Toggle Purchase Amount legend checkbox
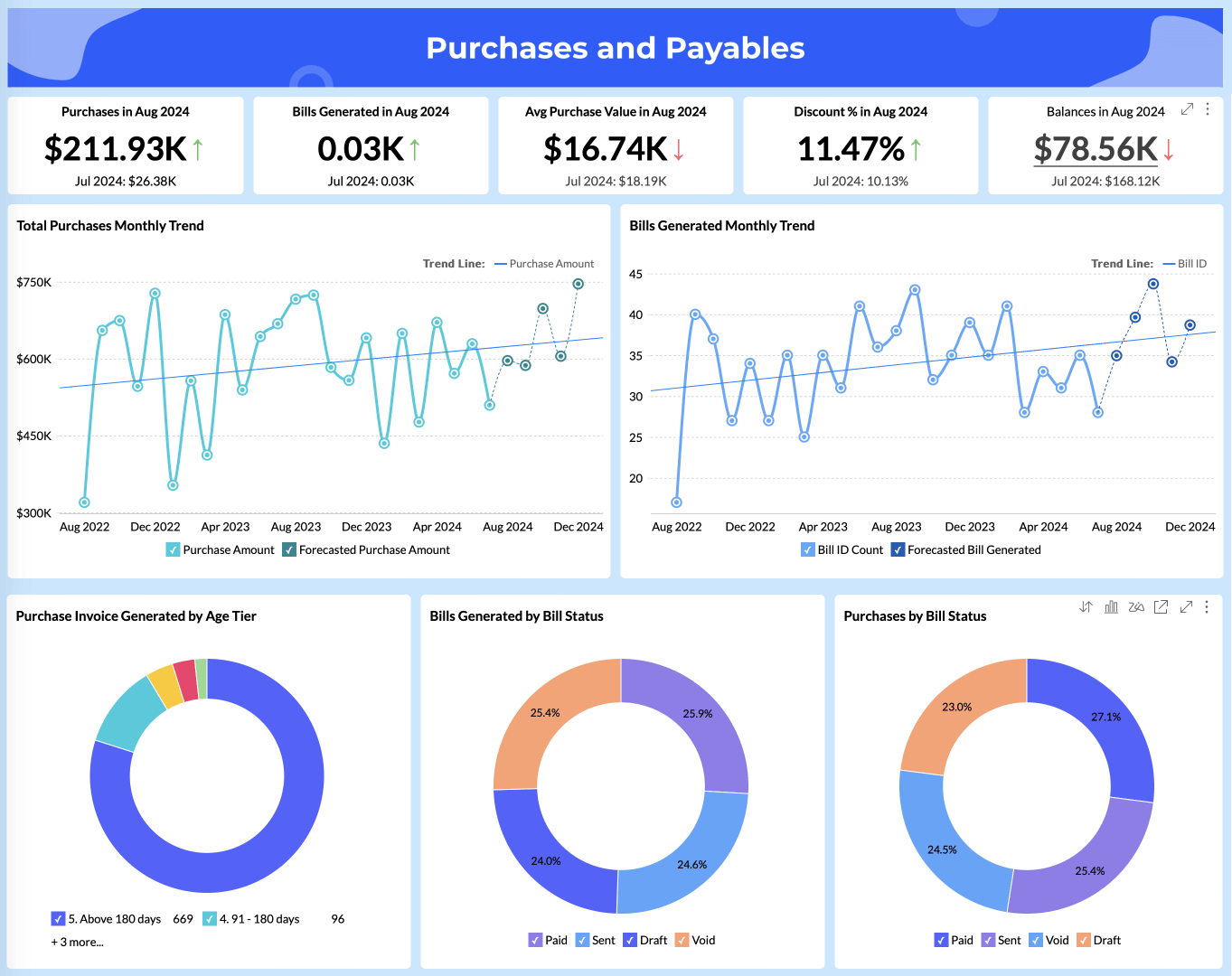 coord(174,549)
